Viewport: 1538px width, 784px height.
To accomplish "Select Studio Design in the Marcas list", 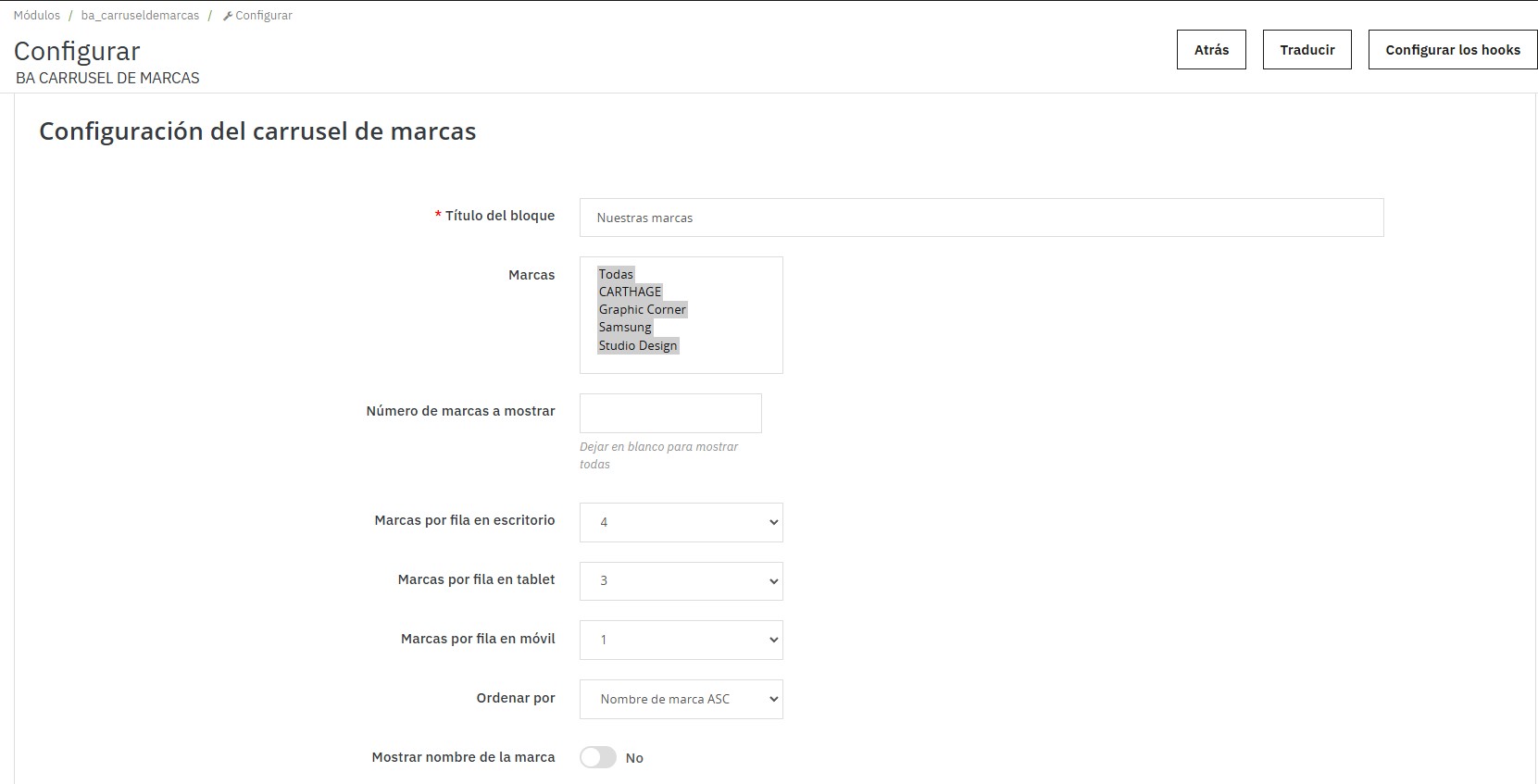I will click(638, 345).
